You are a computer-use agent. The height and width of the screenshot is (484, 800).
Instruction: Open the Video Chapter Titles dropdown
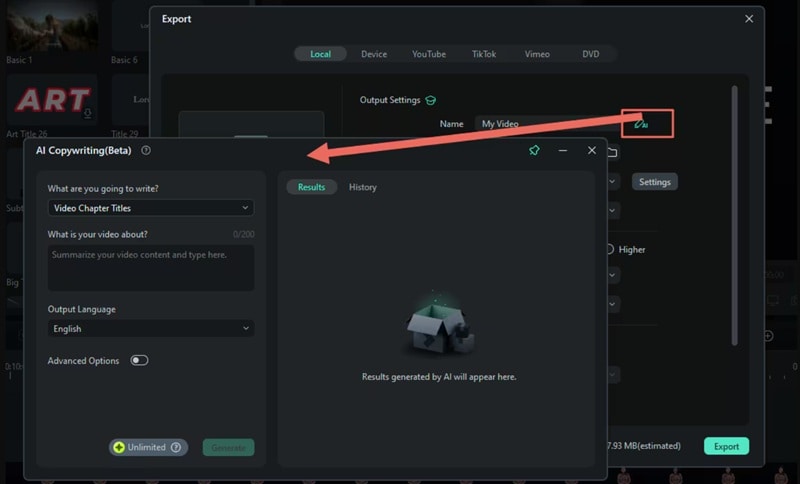coord(151,208)
